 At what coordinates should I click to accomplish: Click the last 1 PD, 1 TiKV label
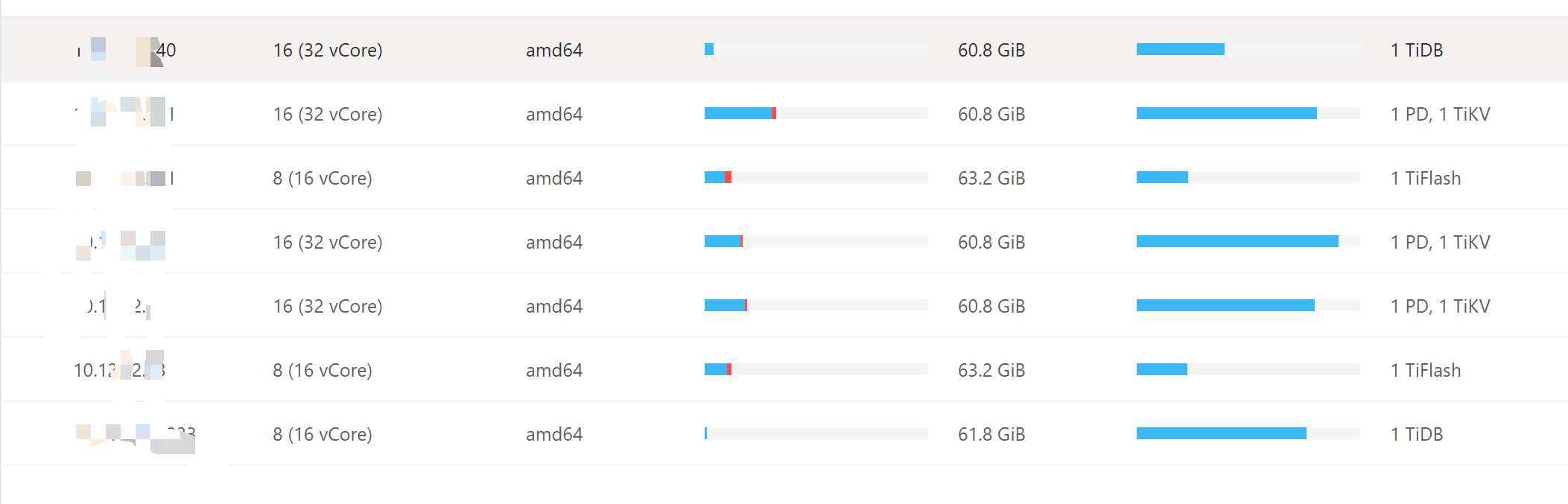click(1441, 306)
